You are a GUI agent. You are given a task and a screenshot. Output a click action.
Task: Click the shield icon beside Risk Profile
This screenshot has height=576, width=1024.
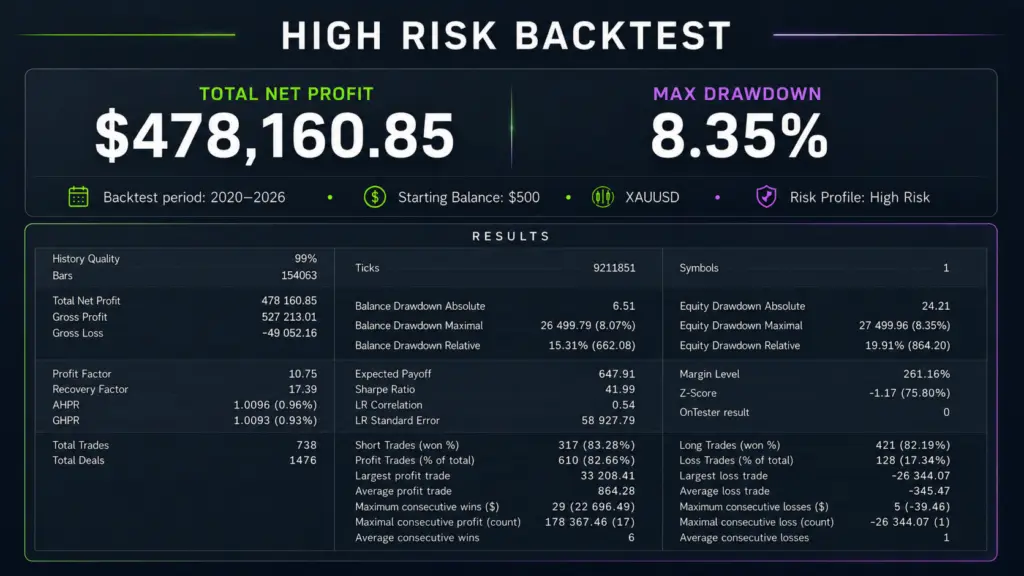766,197
